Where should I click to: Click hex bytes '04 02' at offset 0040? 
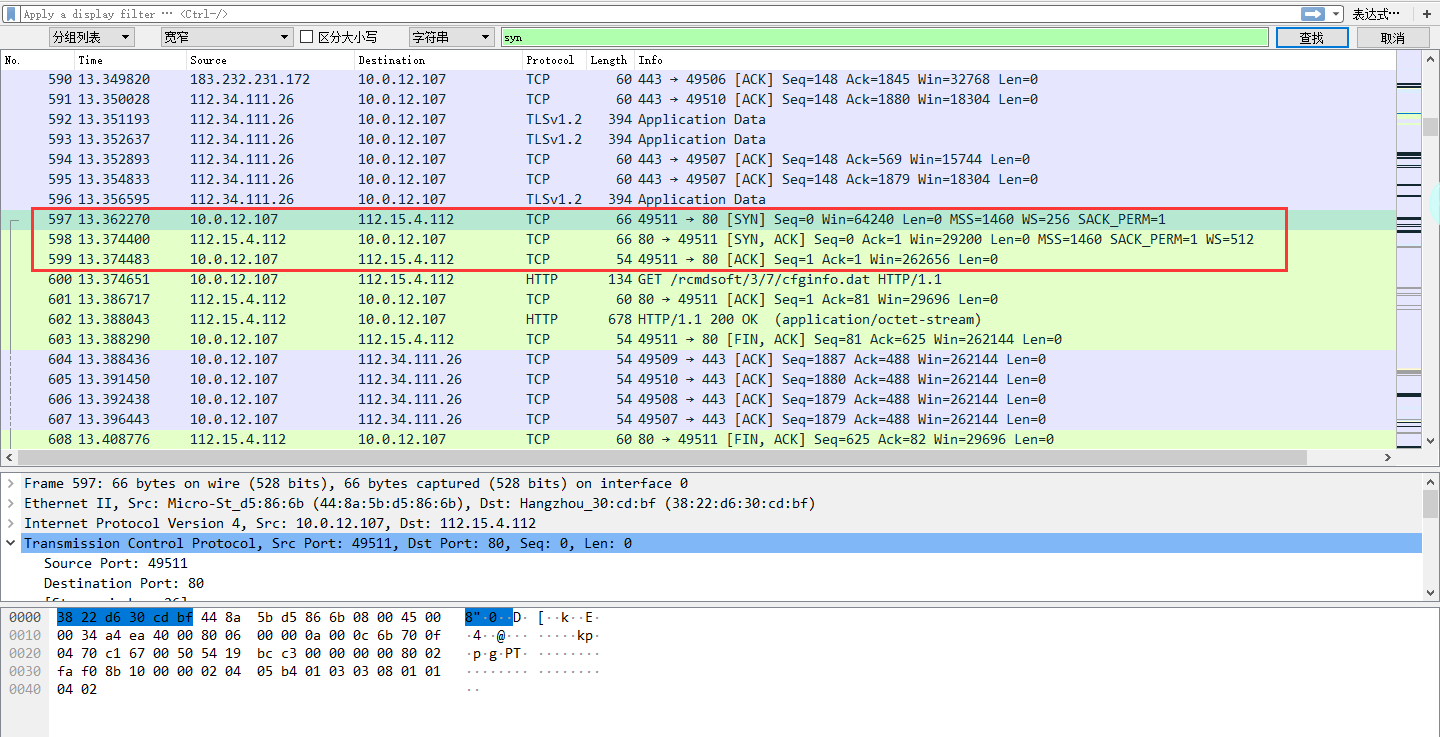point(77,689)
